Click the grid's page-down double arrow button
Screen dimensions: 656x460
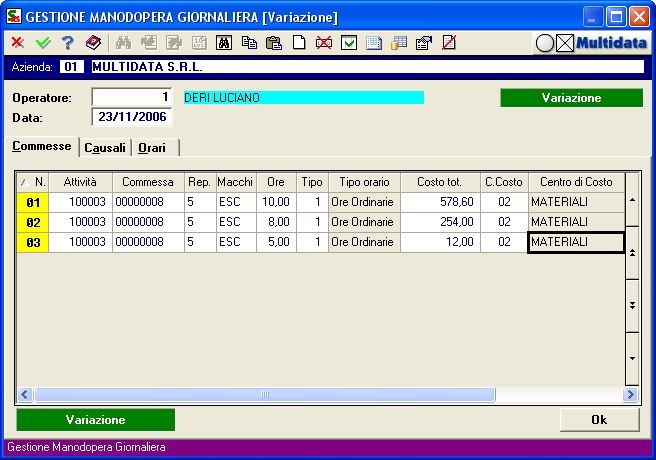click(632, 306)
